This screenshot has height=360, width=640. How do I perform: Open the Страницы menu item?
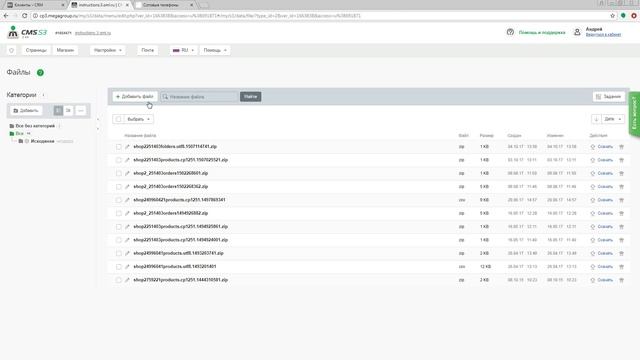coord(36,50)
